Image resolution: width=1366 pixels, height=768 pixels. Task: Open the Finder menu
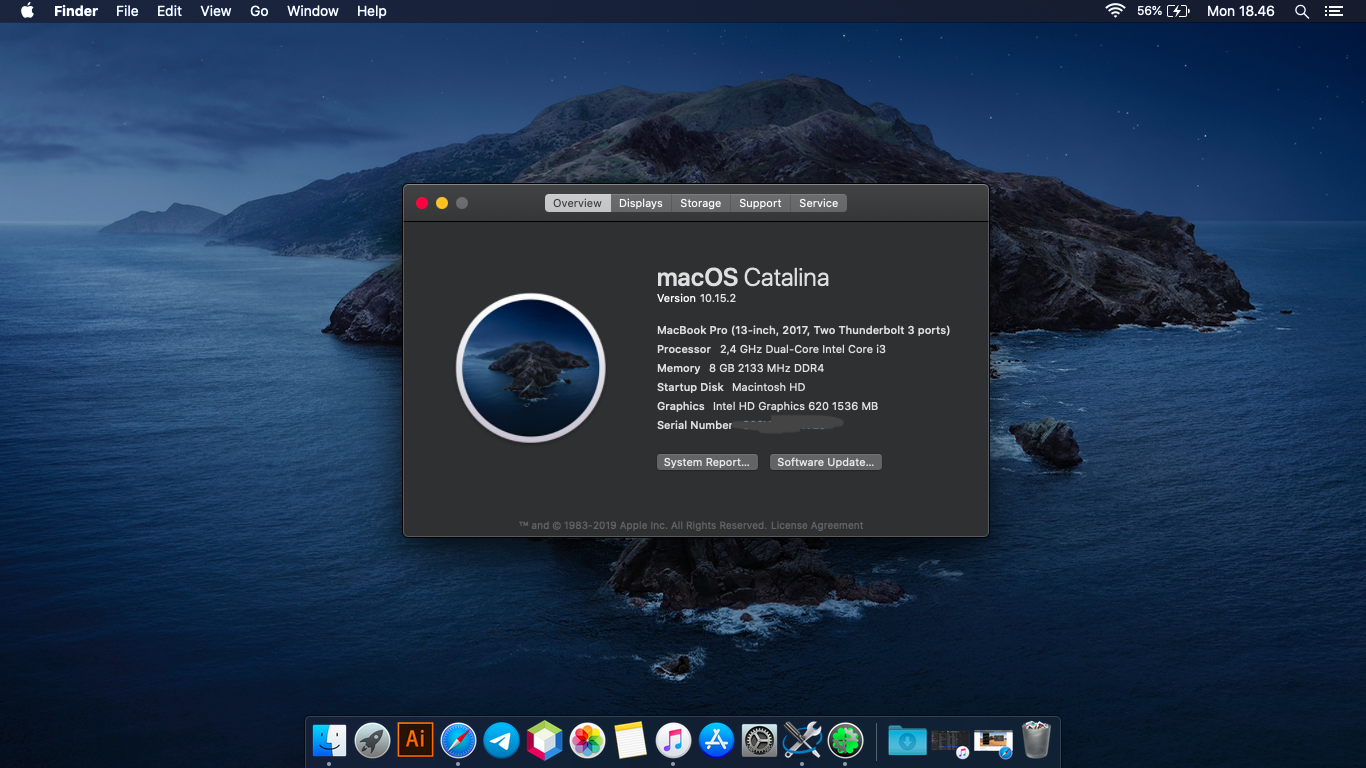pos(76,11)
